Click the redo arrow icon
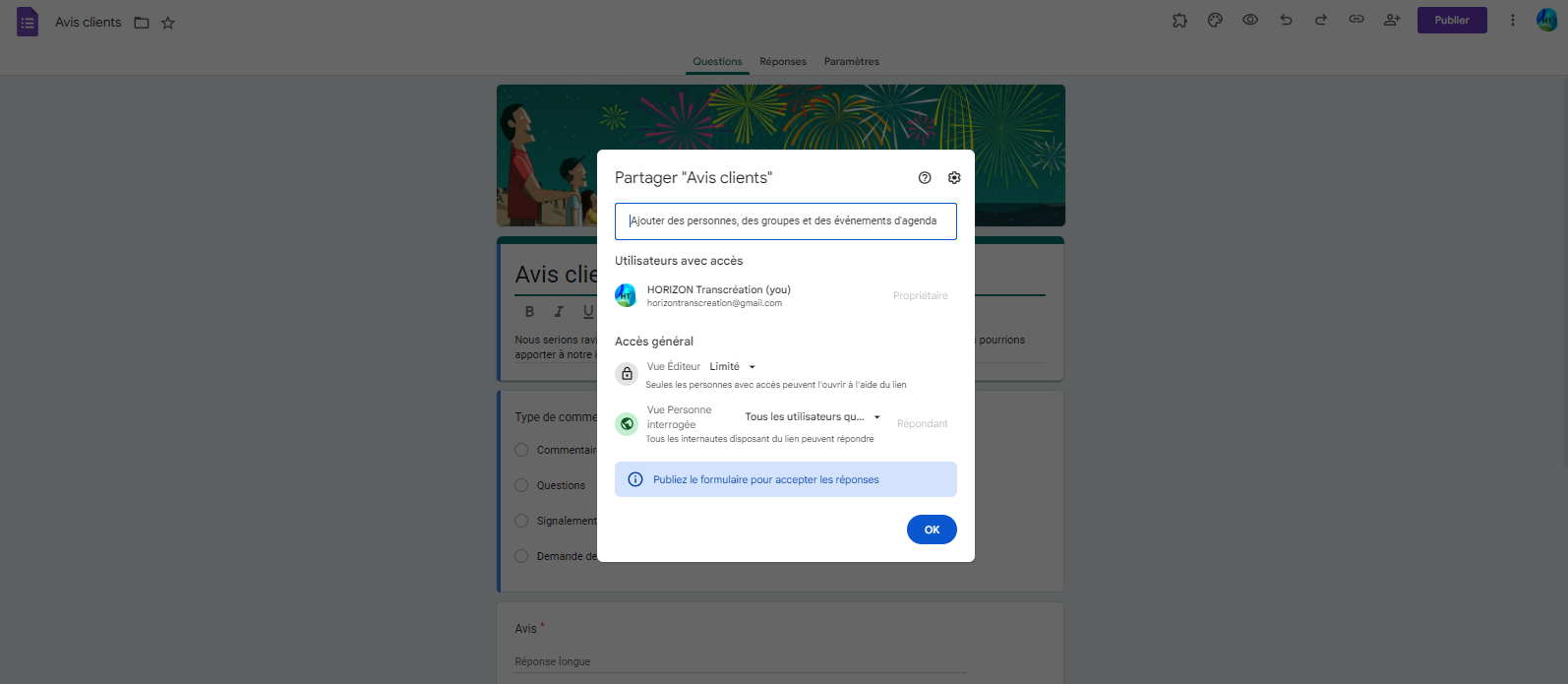The width and height of the screenshot is (1568, 684). pos(1321,20)
